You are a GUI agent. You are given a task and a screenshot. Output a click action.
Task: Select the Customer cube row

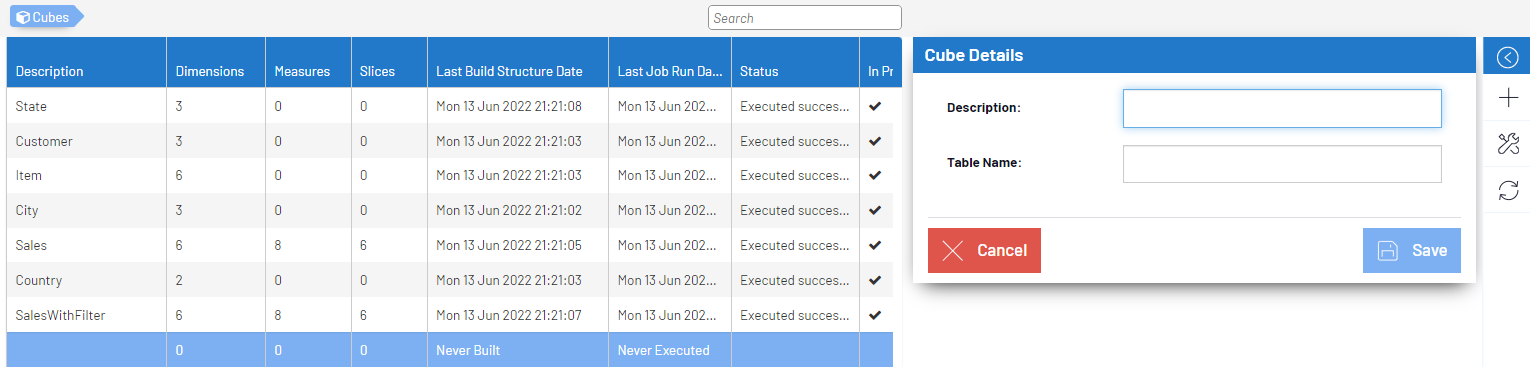(450, 141)
